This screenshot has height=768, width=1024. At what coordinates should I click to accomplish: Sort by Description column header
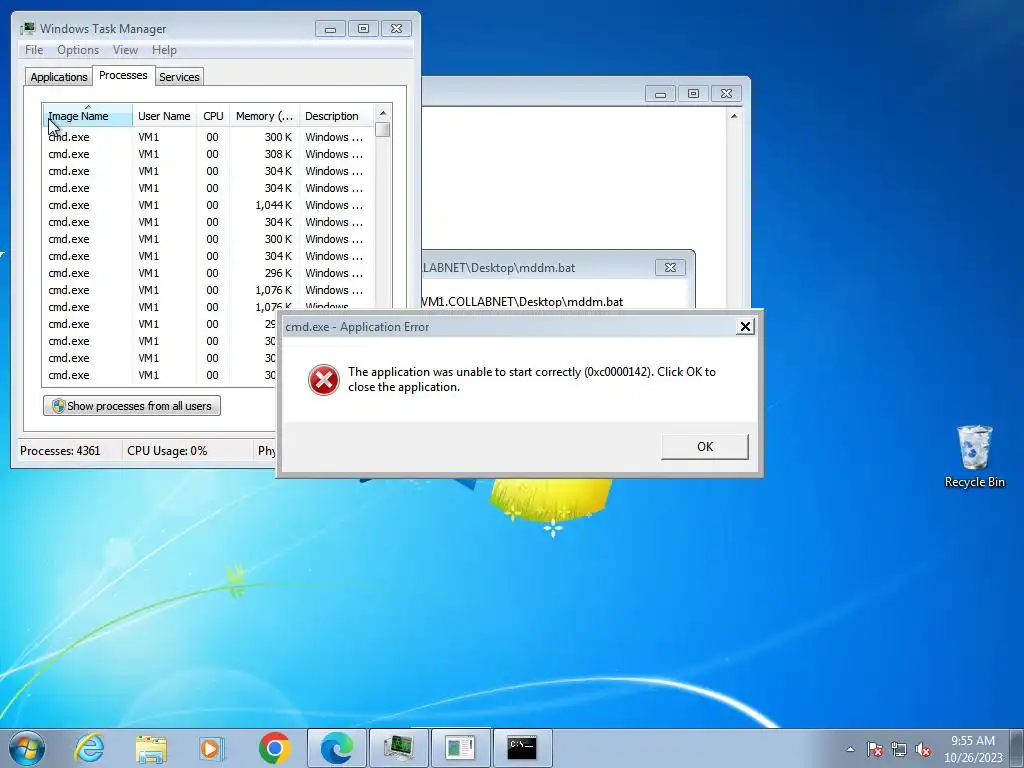pos(336,116)
